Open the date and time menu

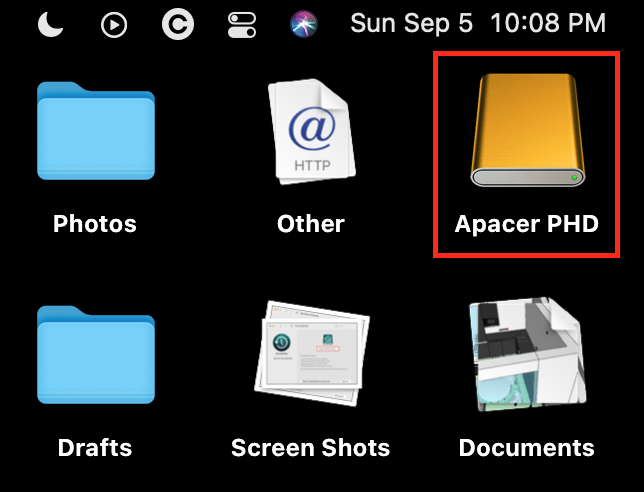[478, 23]
